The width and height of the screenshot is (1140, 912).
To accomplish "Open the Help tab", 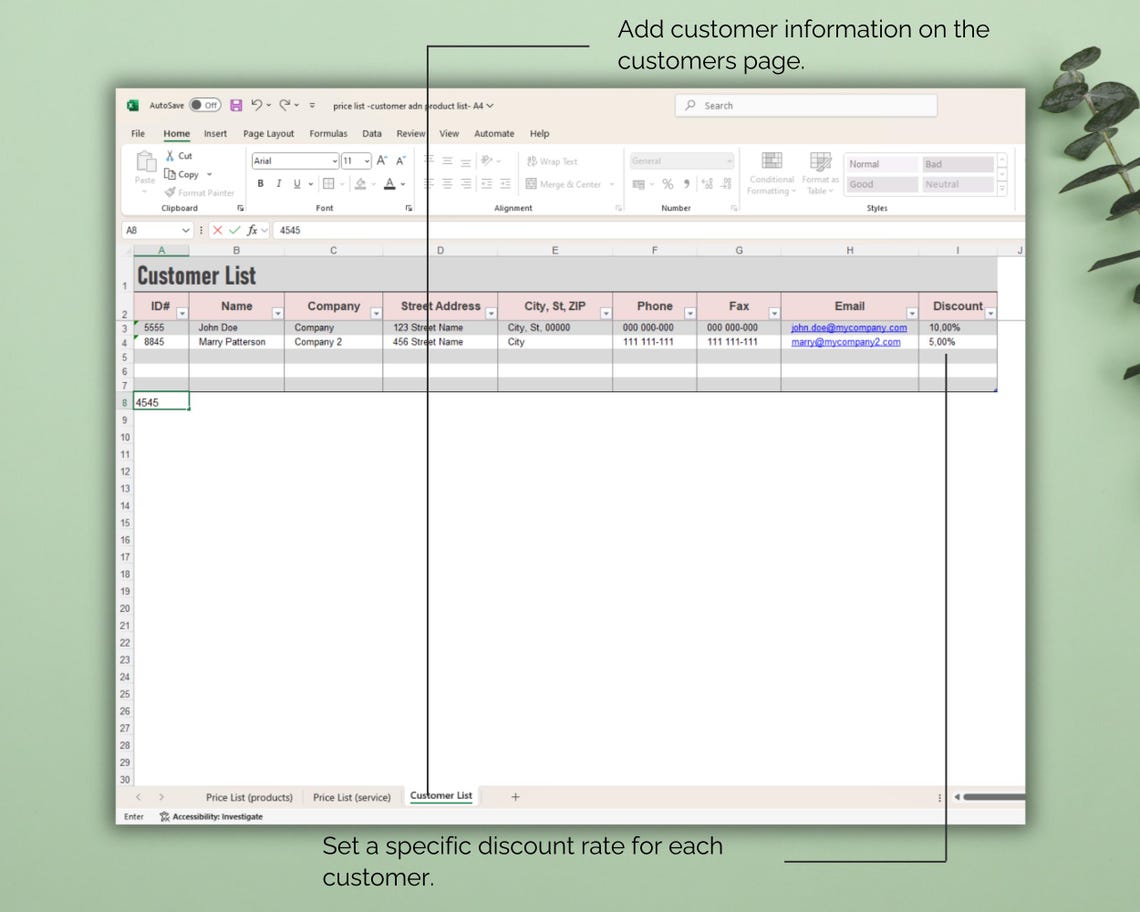I will (x=539, y=134).
